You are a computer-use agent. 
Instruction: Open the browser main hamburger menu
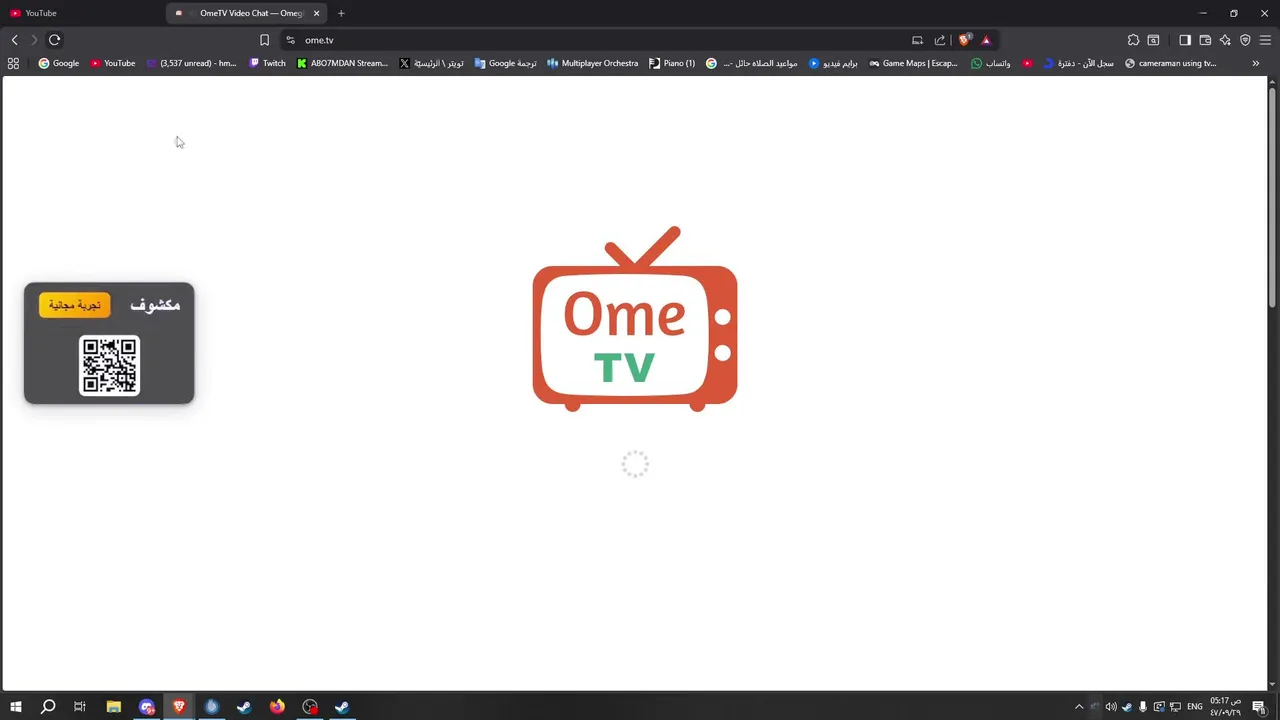coord(1265,40)
